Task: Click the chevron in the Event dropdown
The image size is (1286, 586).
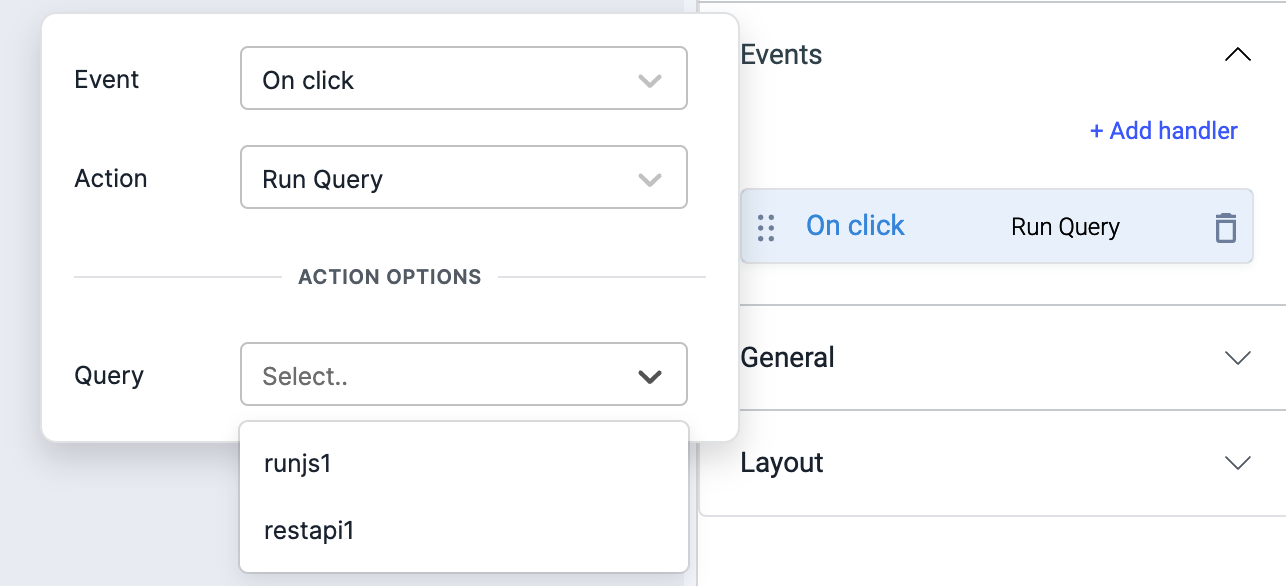Action: point(650,80)
